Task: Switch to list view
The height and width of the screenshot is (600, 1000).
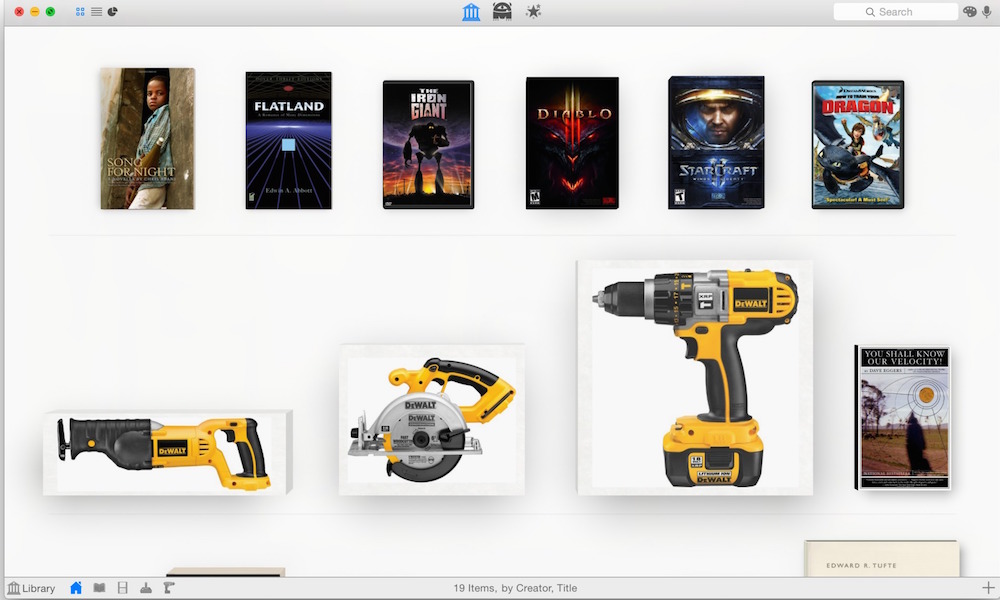Action: point(96,12)
